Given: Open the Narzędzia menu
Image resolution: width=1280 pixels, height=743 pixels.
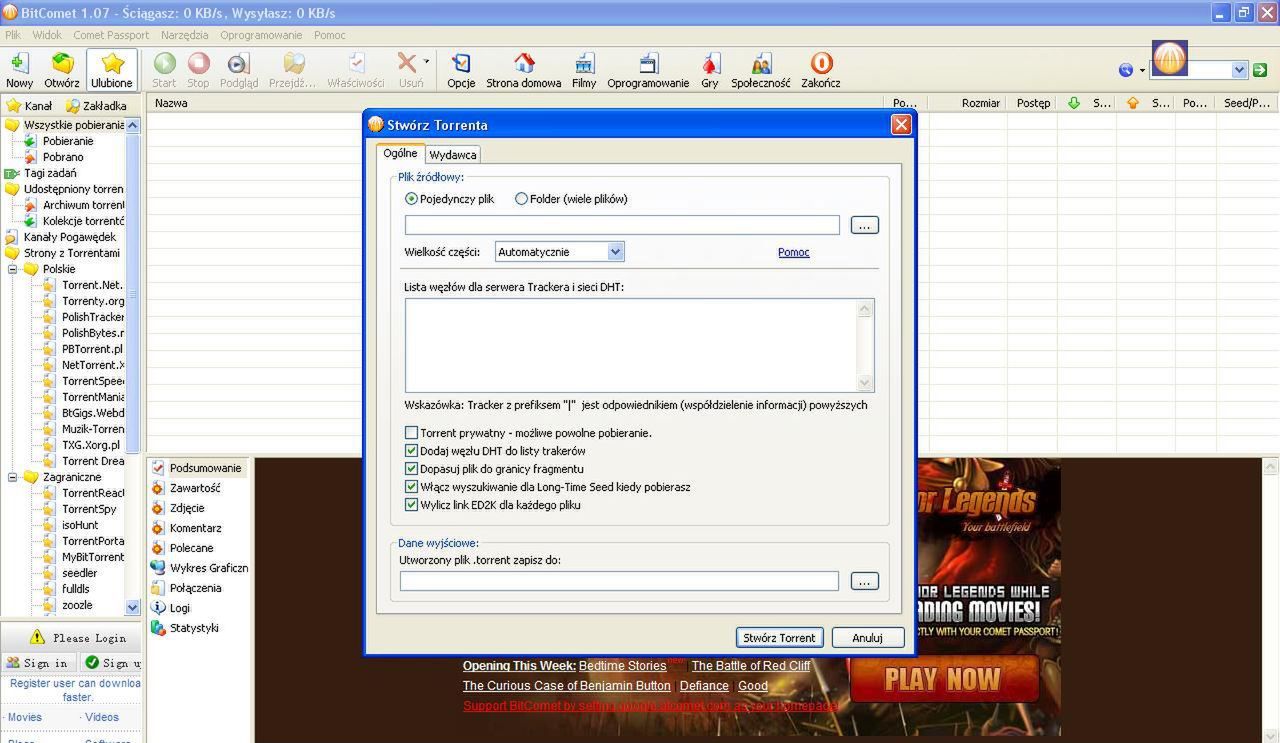Looking at the screenshot, I should click(185, 35).
